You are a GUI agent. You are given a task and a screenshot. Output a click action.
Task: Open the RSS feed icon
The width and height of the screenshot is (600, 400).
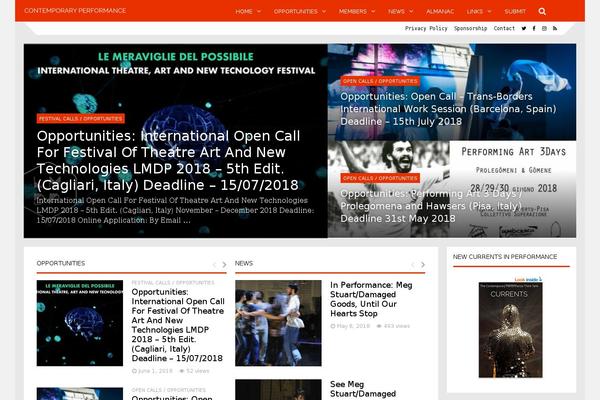(x=555, y=28)
